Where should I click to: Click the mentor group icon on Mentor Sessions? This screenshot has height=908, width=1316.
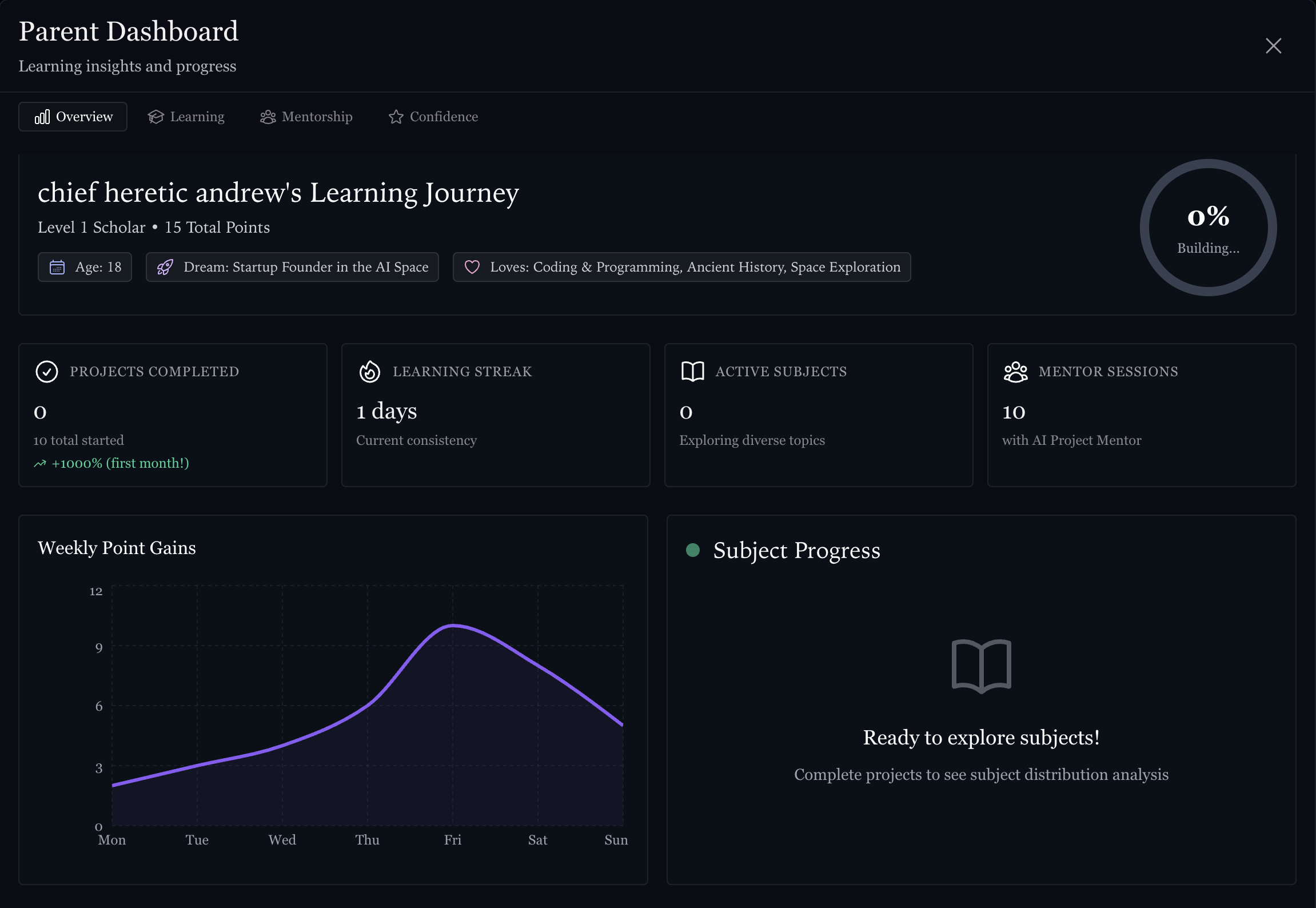pyautogui.click(x=1015, y=372)
